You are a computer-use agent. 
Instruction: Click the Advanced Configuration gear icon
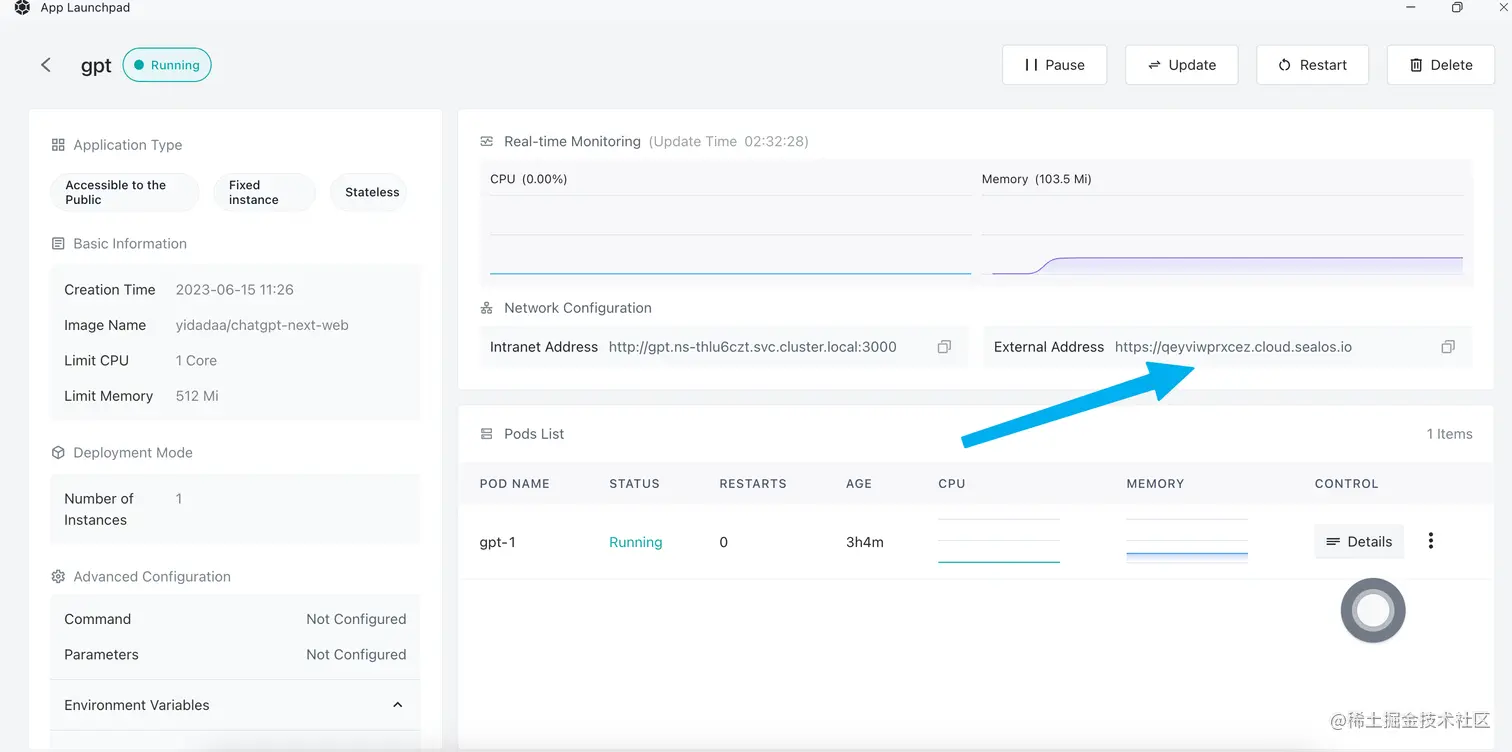(x=58, y=577)
